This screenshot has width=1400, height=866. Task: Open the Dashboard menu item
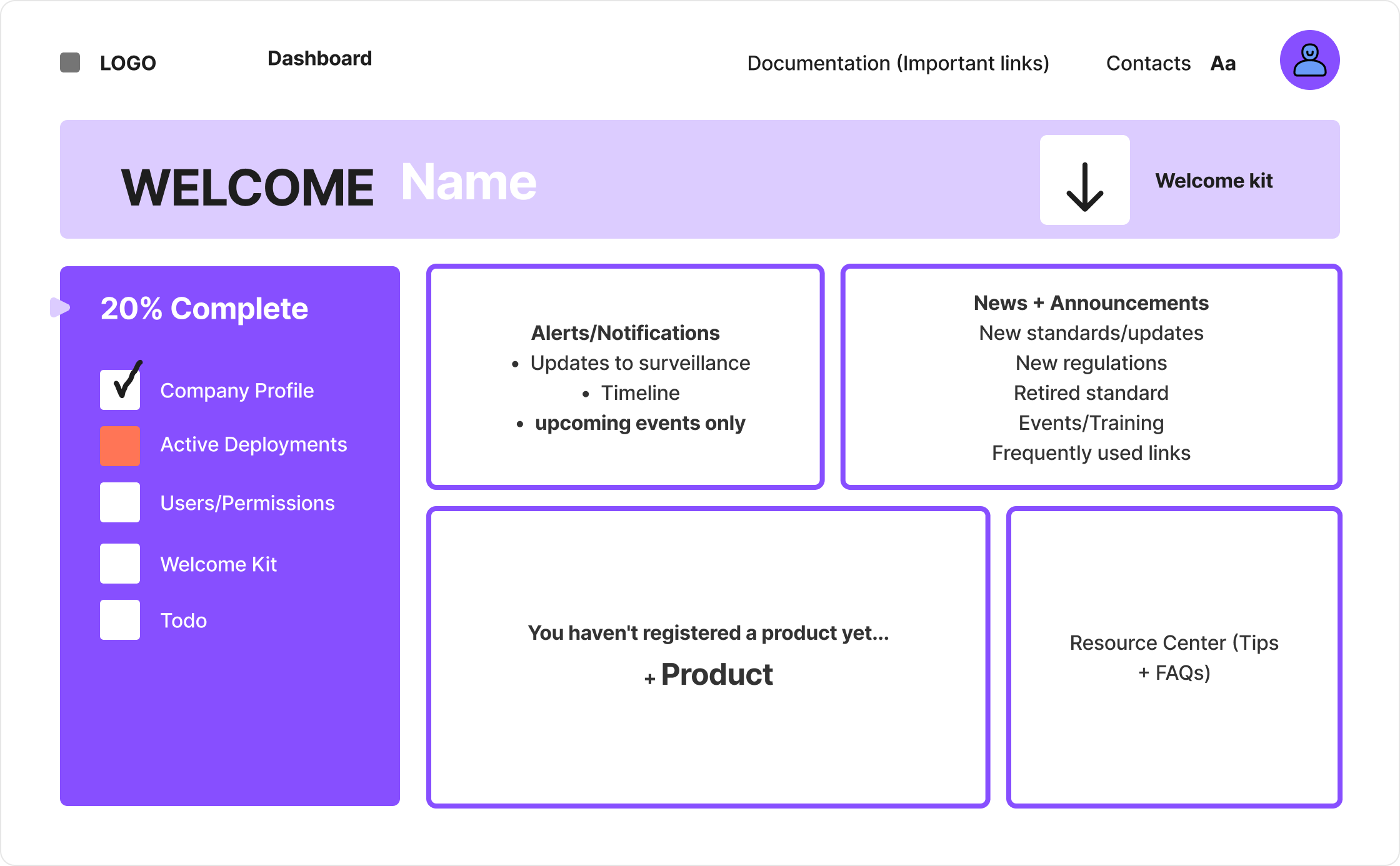point(319,59)
